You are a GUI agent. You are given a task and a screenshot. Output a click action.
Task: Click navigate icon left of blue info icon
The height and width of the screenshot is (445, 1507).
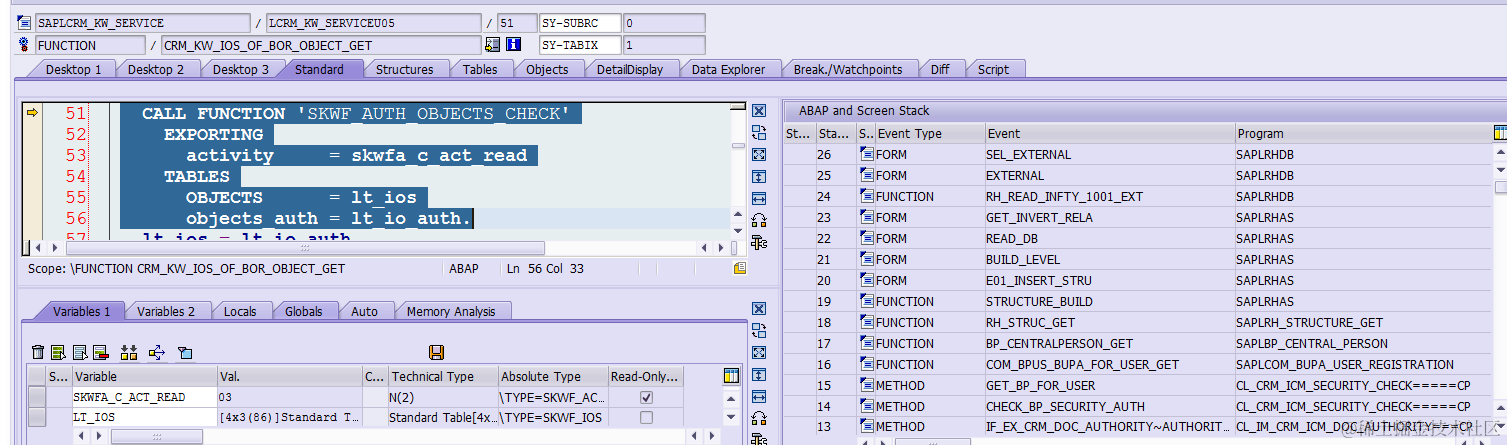click(492, 45)
